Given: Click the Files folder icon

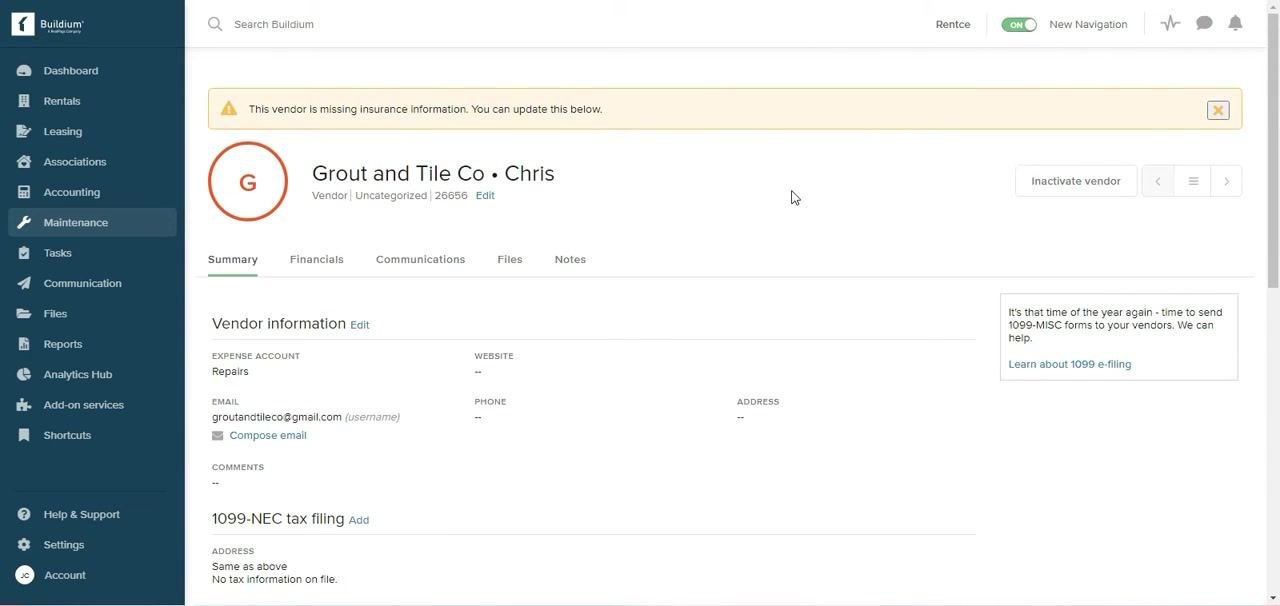Looking at the screenshot, I should [x=24, y=314].
